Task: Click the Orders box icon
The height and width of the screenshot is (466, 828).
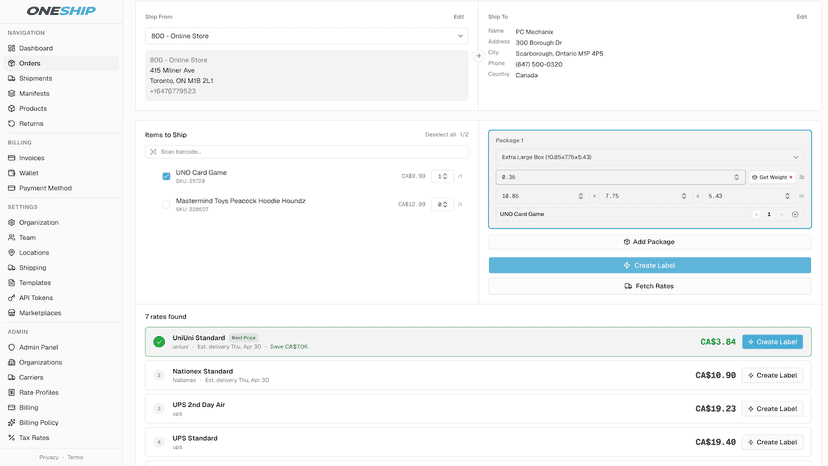Action: [x=12, y=63]
